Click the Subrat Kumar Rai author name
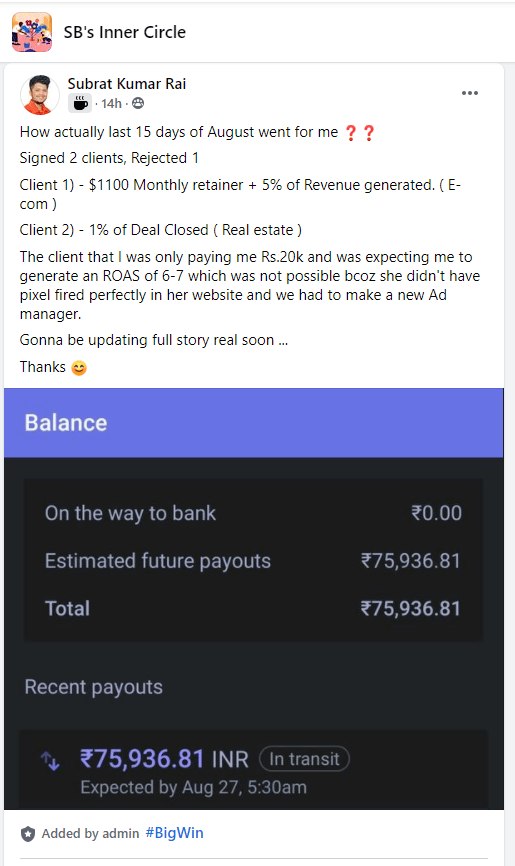This screenshot has height=866, width=515. tap(127, 84)
